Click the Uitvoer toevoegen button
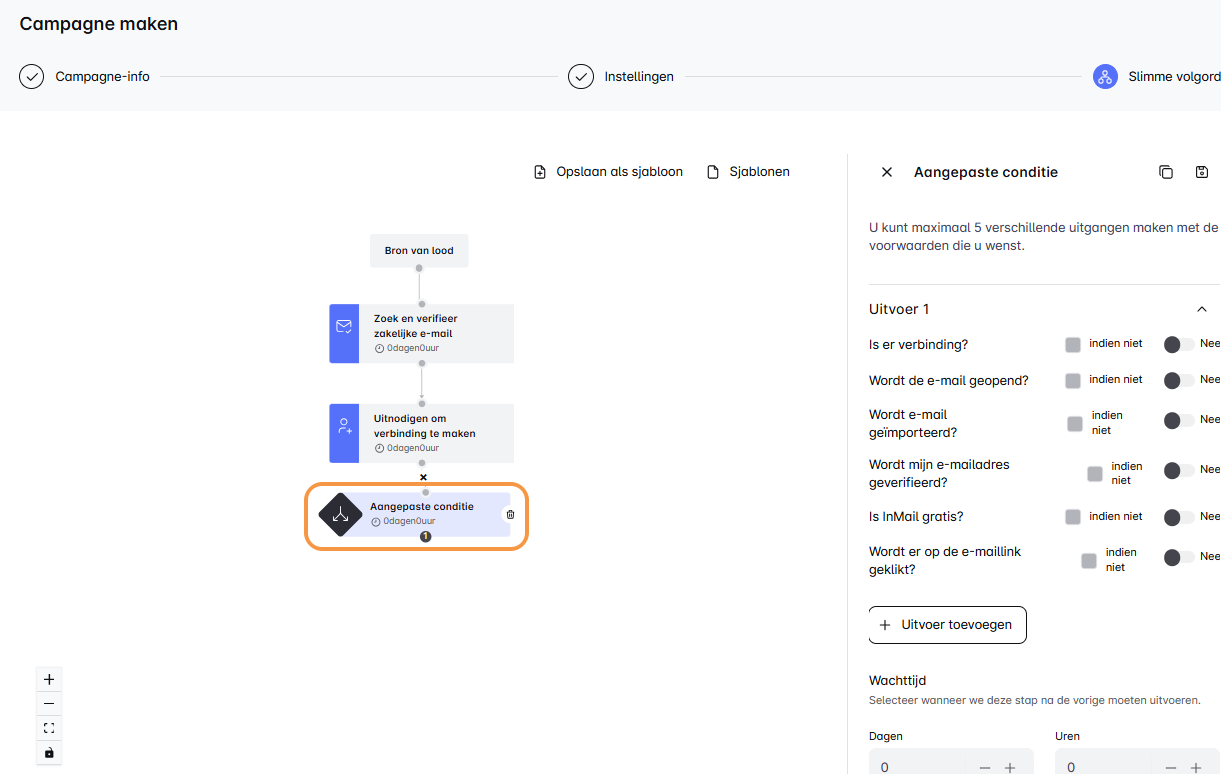 [947, 625]
